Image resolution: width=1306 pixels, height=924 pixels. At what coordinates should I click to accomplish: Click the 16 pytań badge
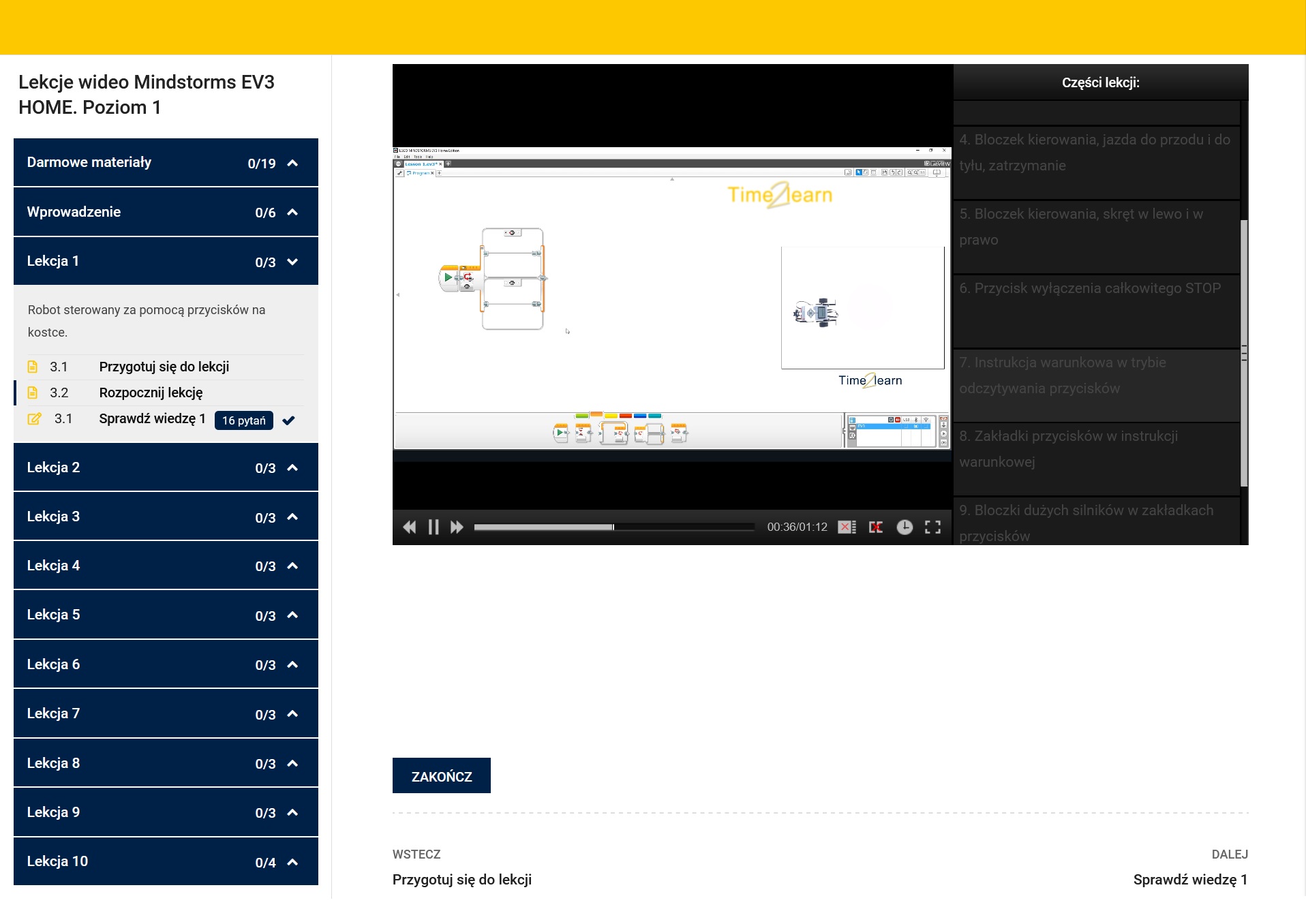click(x=244, y=420)
